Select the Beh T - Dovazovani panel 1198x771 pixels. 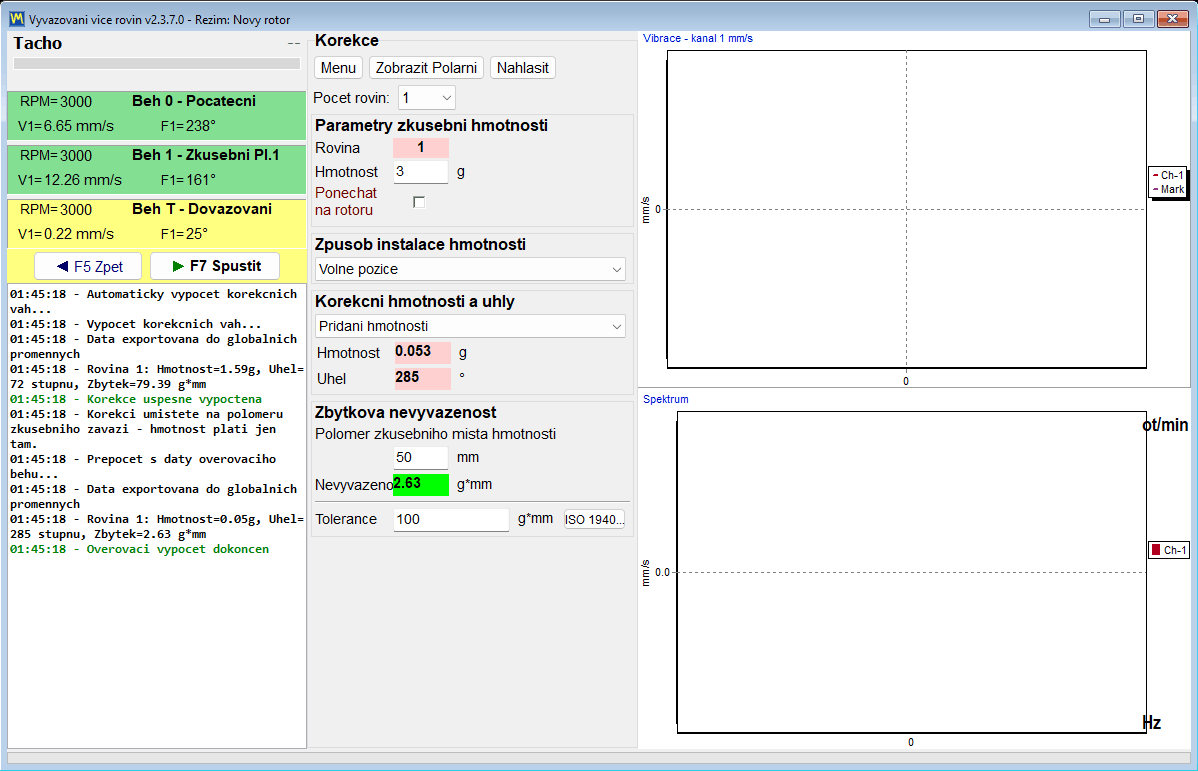(157, 222)
